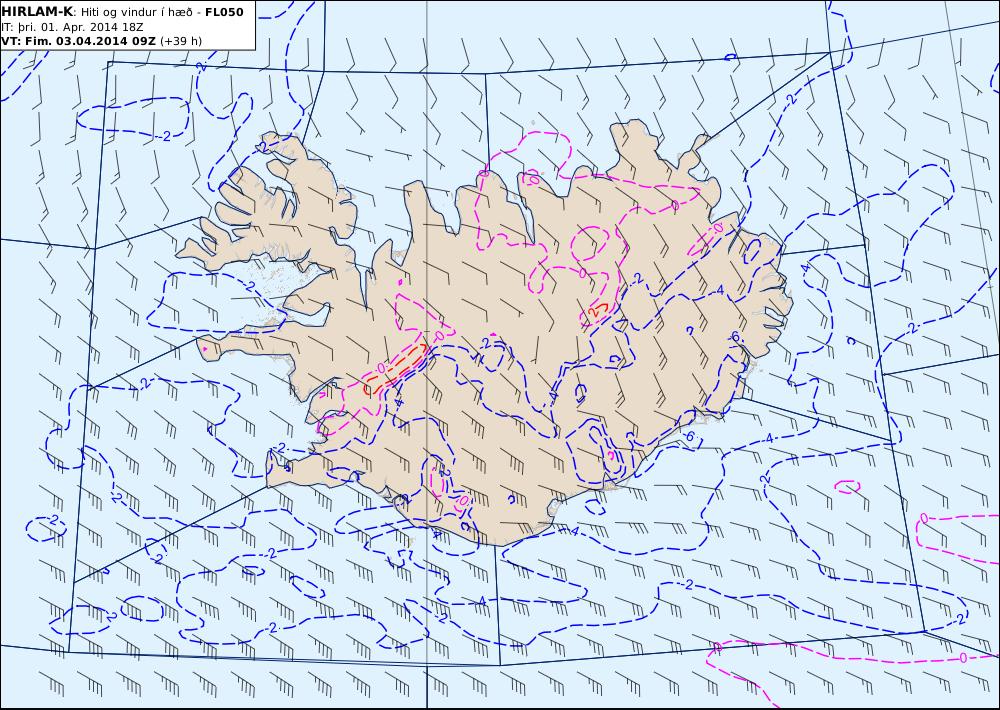
Task: Click the red contour label "2" on the map
Action: click(x=594, y=313)
